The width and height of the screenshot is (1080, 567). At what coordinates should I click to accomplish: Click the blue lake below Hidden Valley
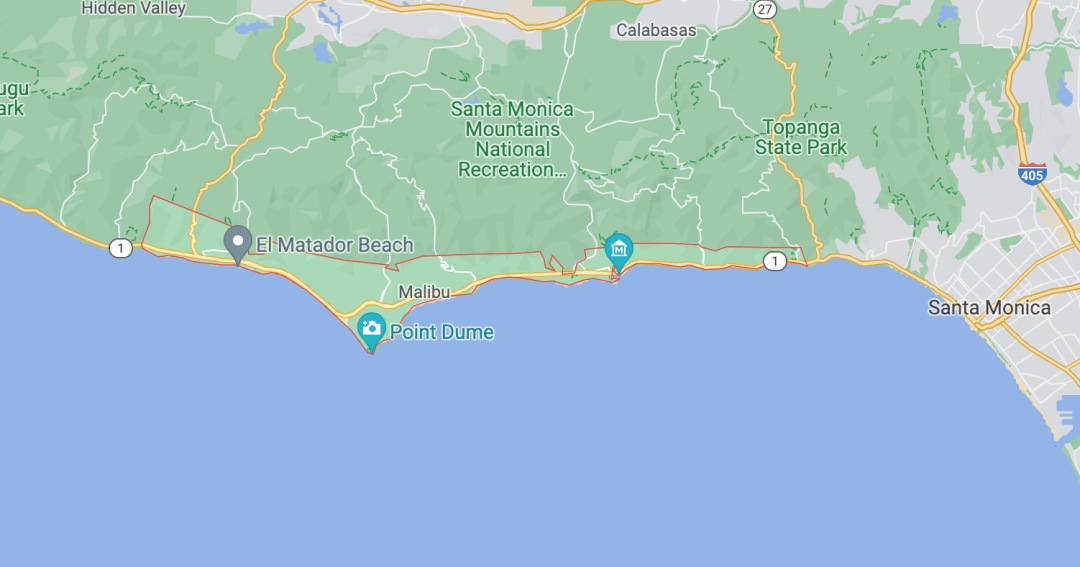click(x=254, y=28)
